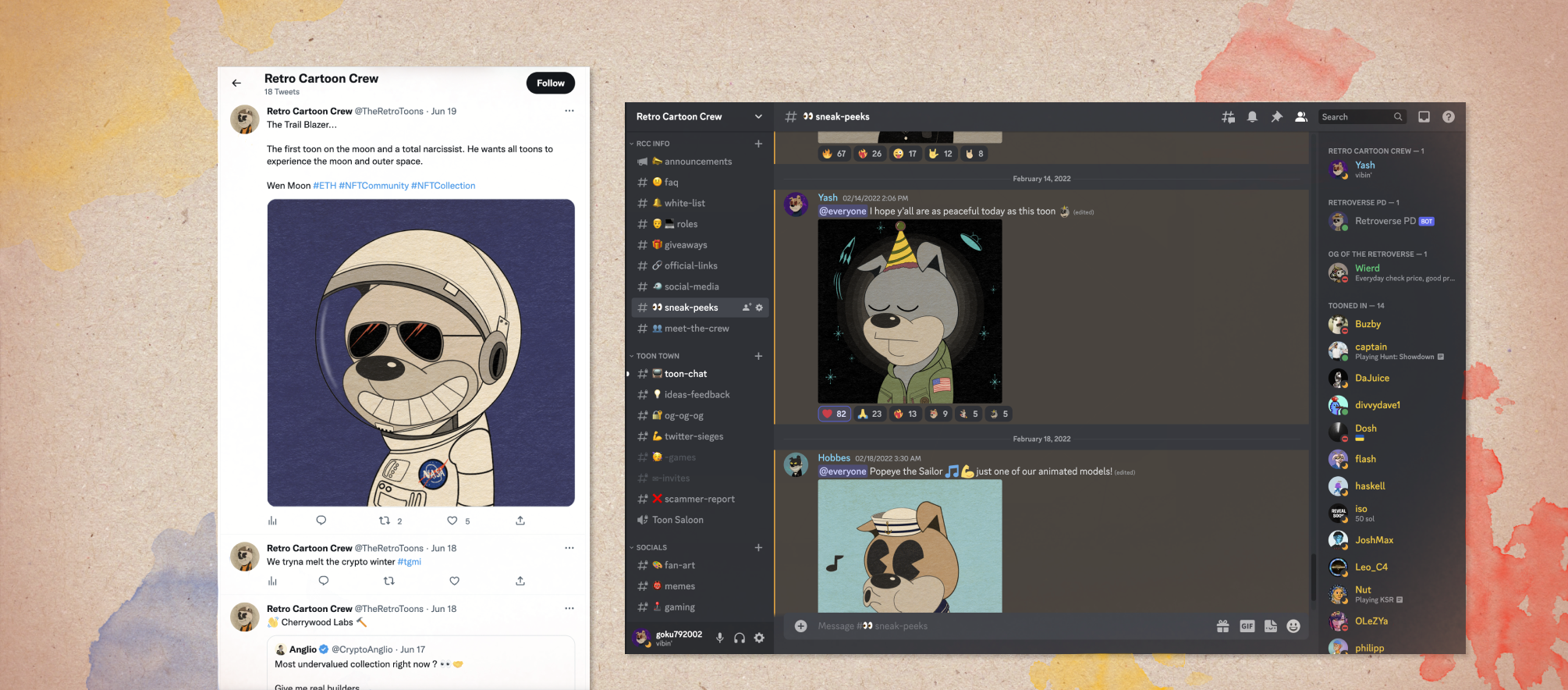
Task: Mute microphone in Discord user panel
Action: point(720,638)
